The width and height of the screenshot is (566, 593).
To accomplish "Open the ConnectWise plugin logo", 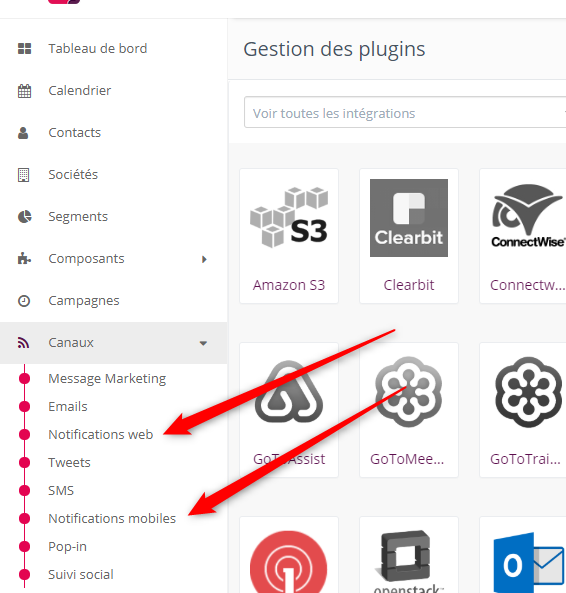I will click(528, 216).
